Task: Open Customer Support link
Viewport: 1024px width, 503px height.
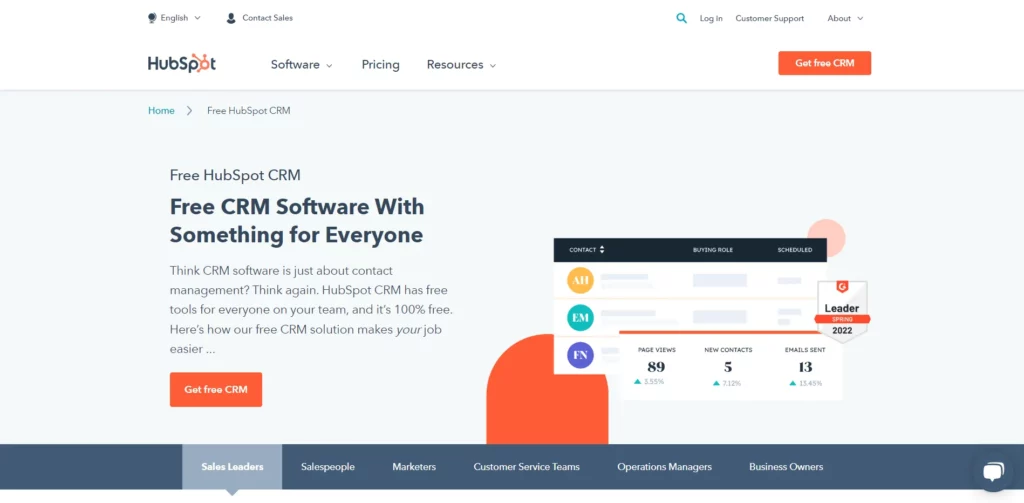Action: tap(769, 18)
